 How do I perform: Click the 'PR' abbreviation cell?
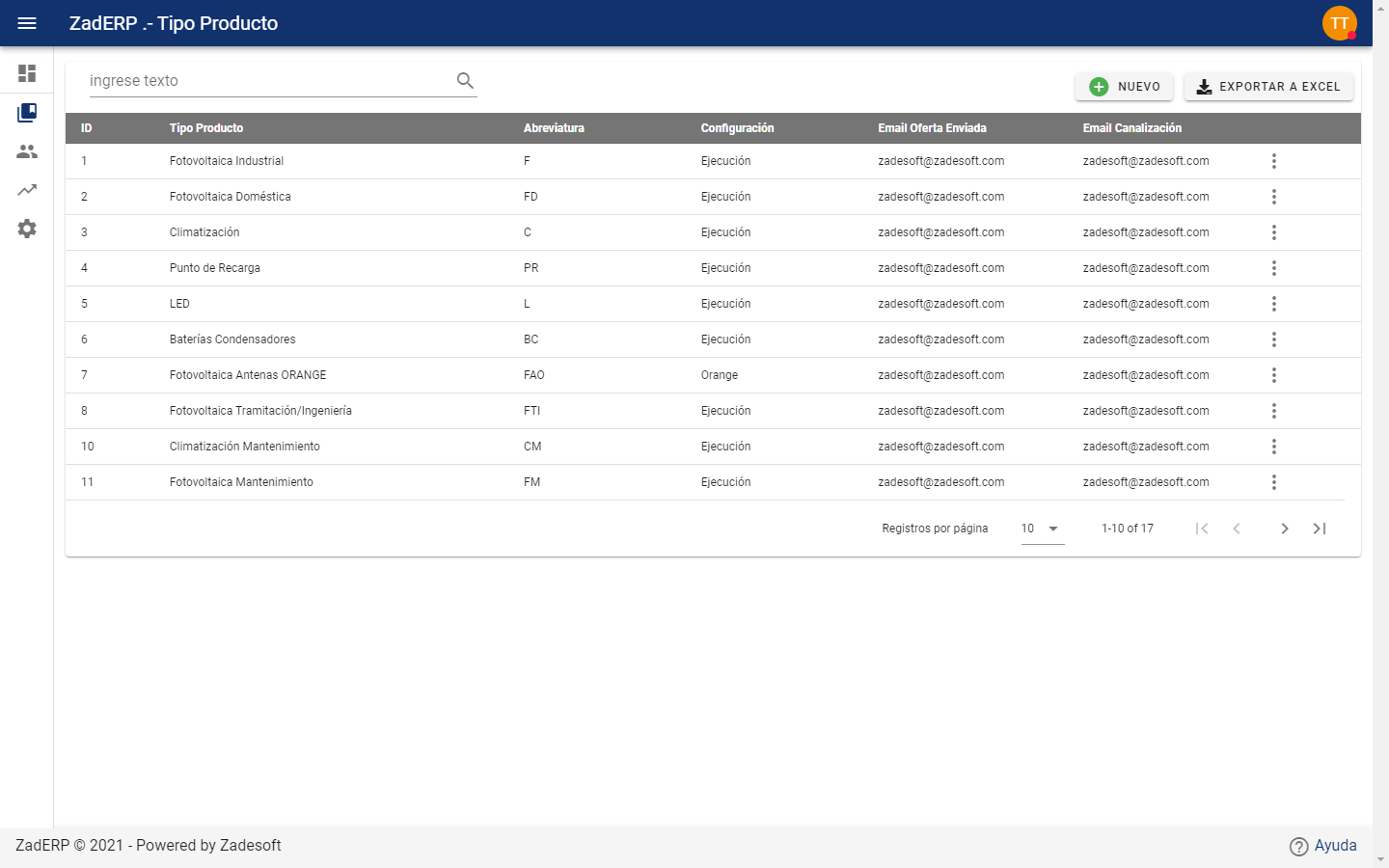pos(531,268)
